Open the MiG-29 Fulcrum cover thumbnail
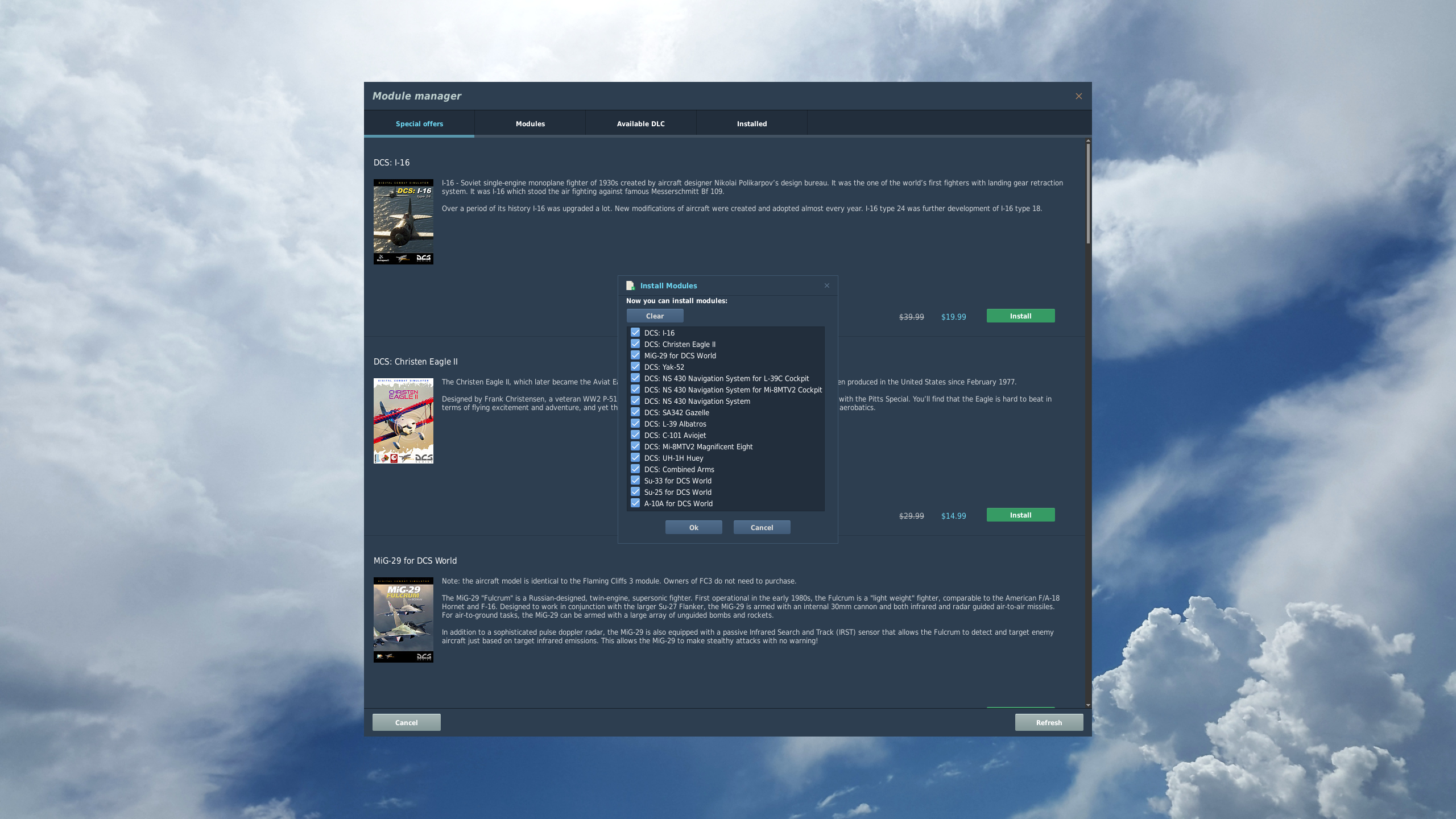Image resolution: width=1456 pixels, height=819 pixels. coord(403,620)
